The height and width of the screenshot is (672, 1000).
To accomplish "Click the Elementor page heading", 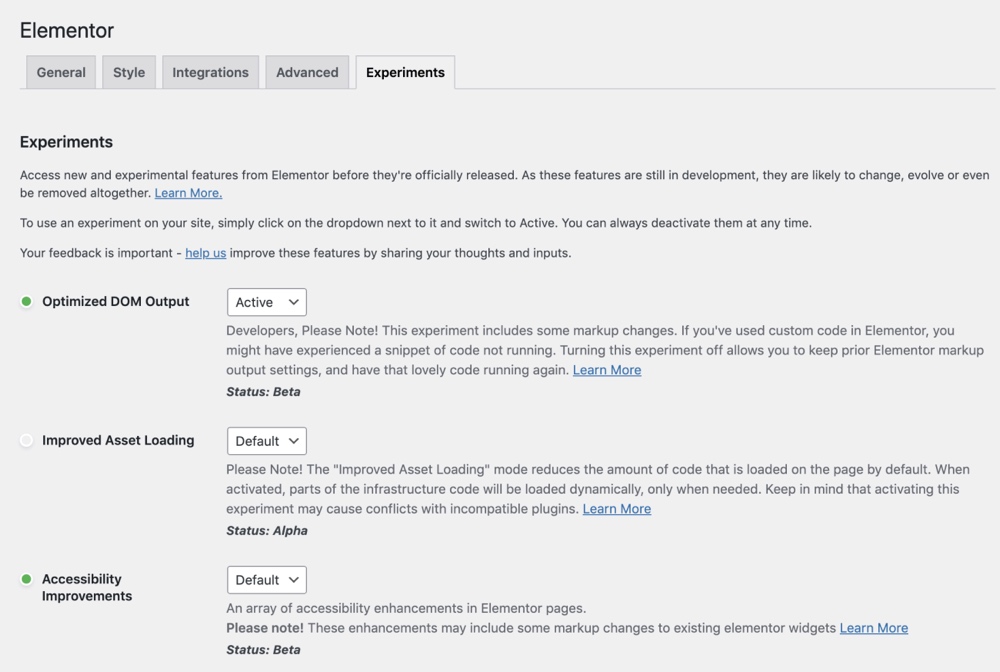I will pos(67,30).
